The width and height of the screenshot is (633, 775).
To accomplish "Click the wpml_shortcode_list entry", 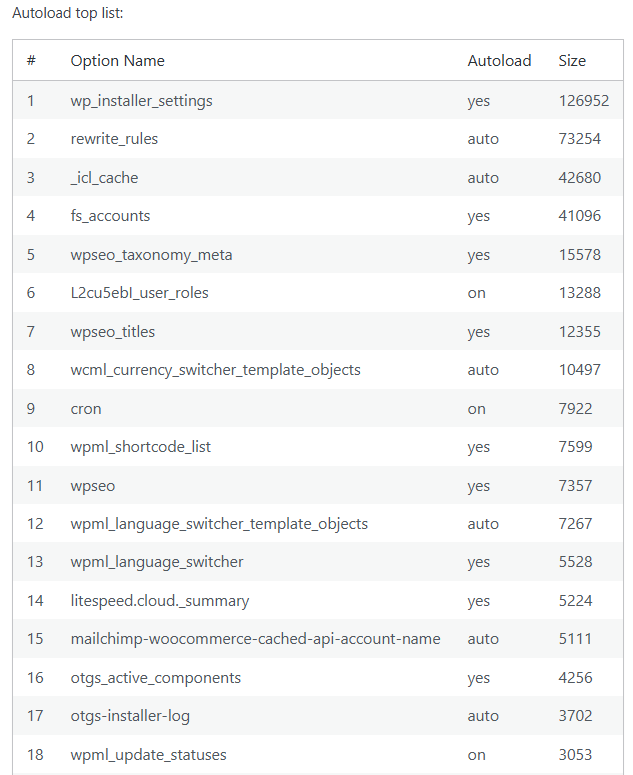I will point(140,447).
